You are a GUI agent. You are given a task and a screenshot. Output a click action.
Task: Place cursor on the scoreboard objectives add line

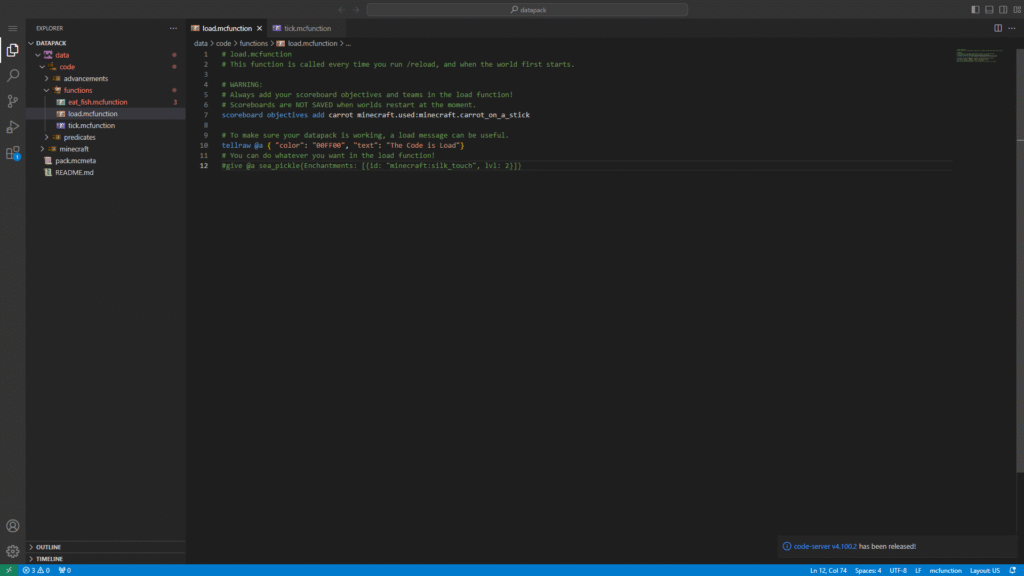pyautogui.click(x=376, y=115)
